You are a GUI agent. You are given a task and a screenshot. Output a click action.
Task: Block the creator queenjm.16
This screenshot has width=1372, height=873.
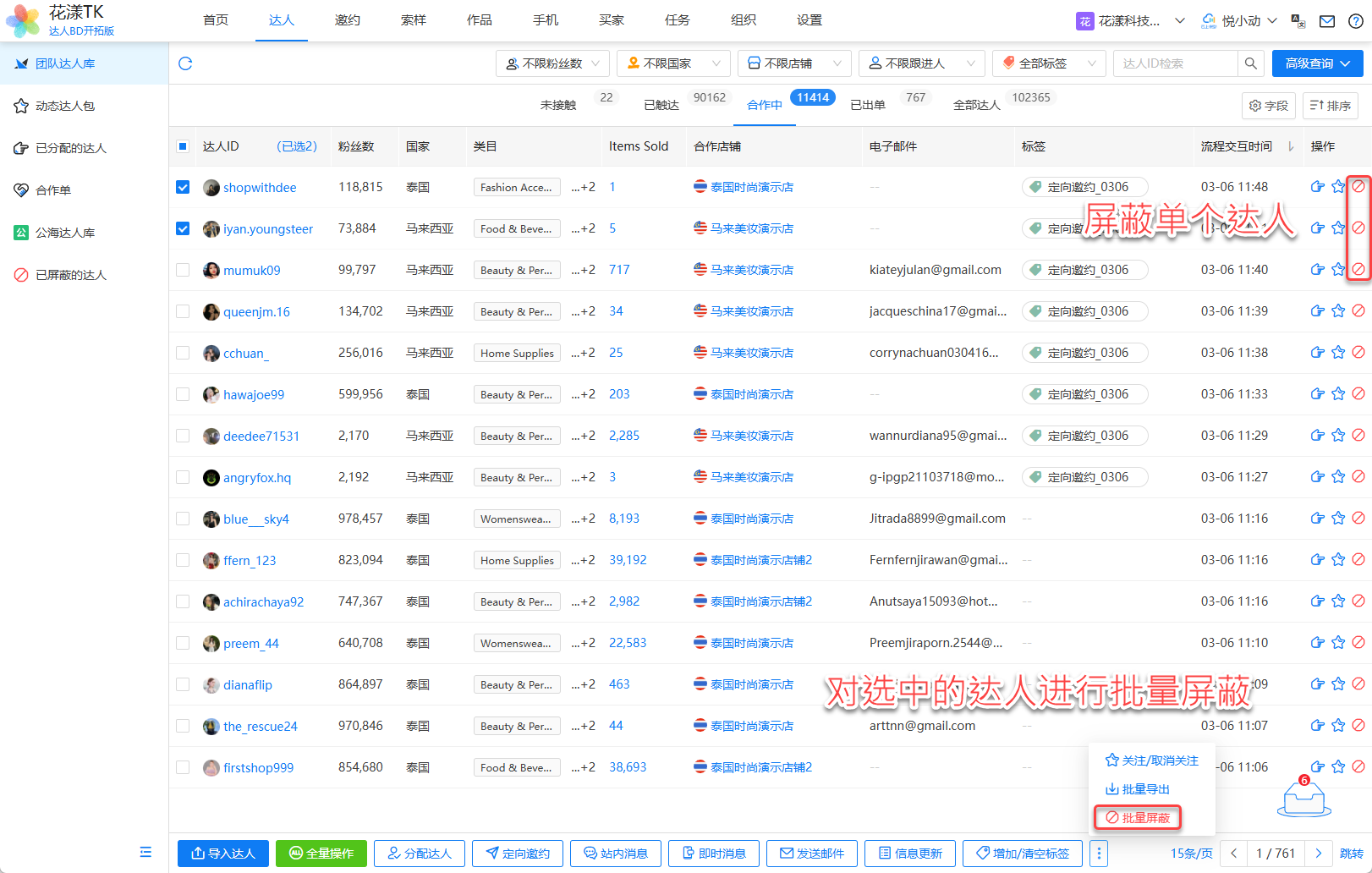point(1358,311)
